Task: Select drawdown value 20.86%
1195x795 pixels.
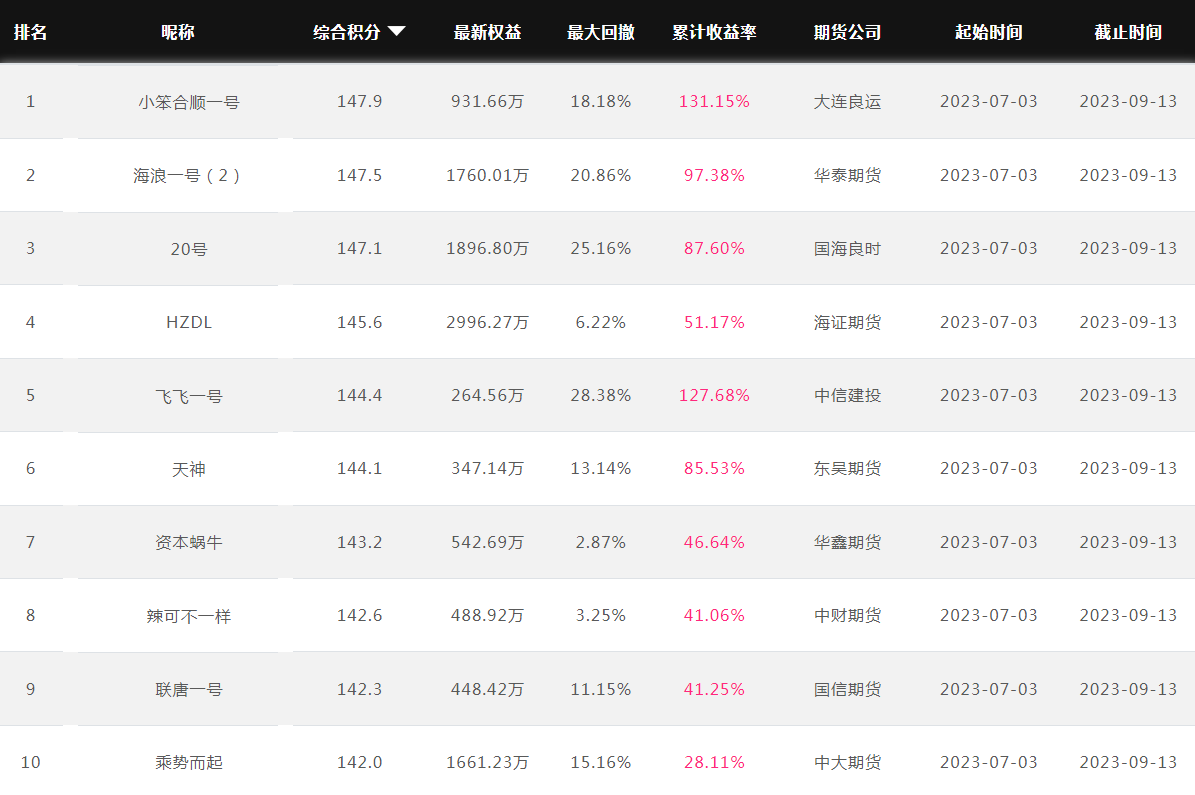Action: pyautogui.click(x=601, y=175)
